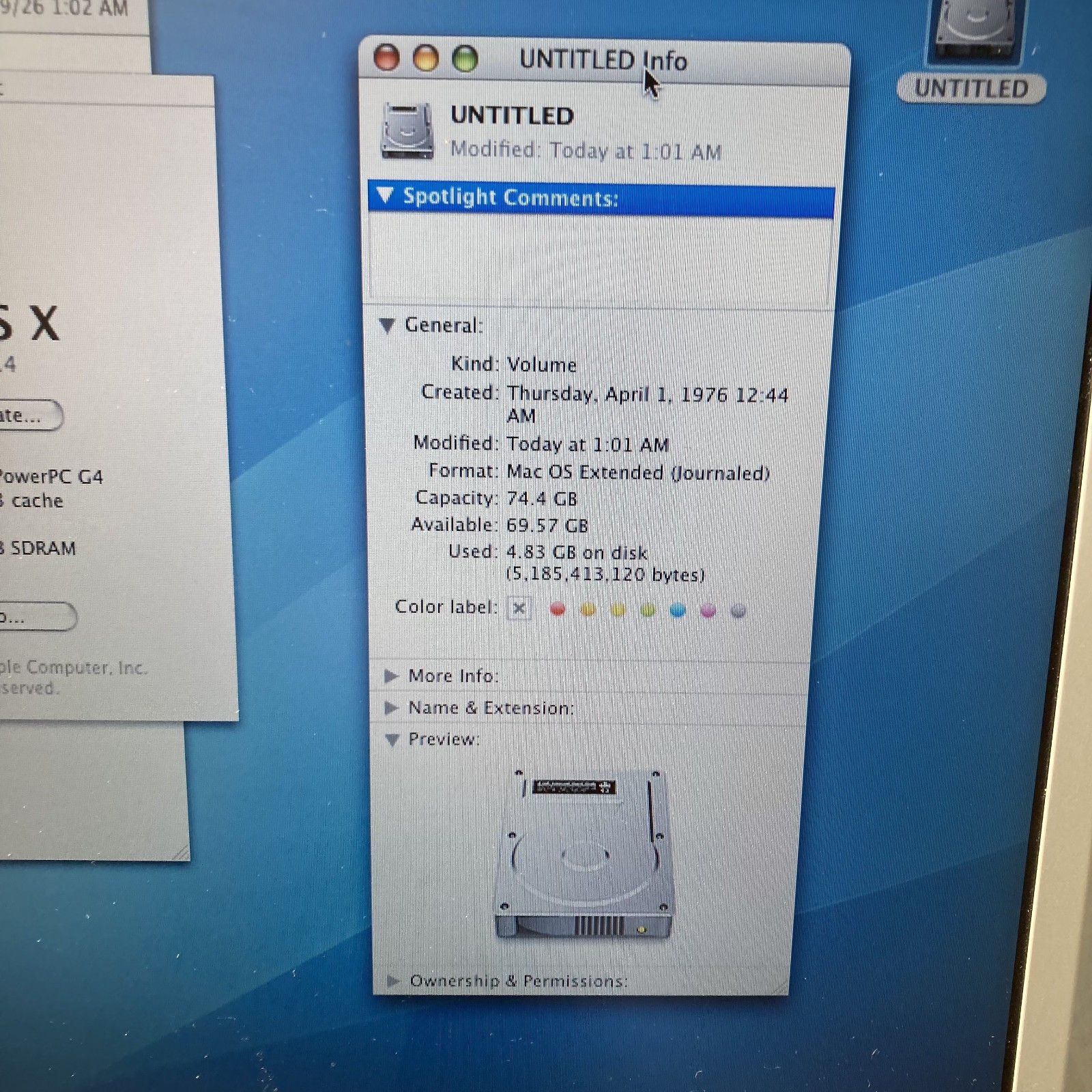Viewport: 1092px width, 1092px height.
Task: Expand the Name & Extension section
Action: pos(391,708)
